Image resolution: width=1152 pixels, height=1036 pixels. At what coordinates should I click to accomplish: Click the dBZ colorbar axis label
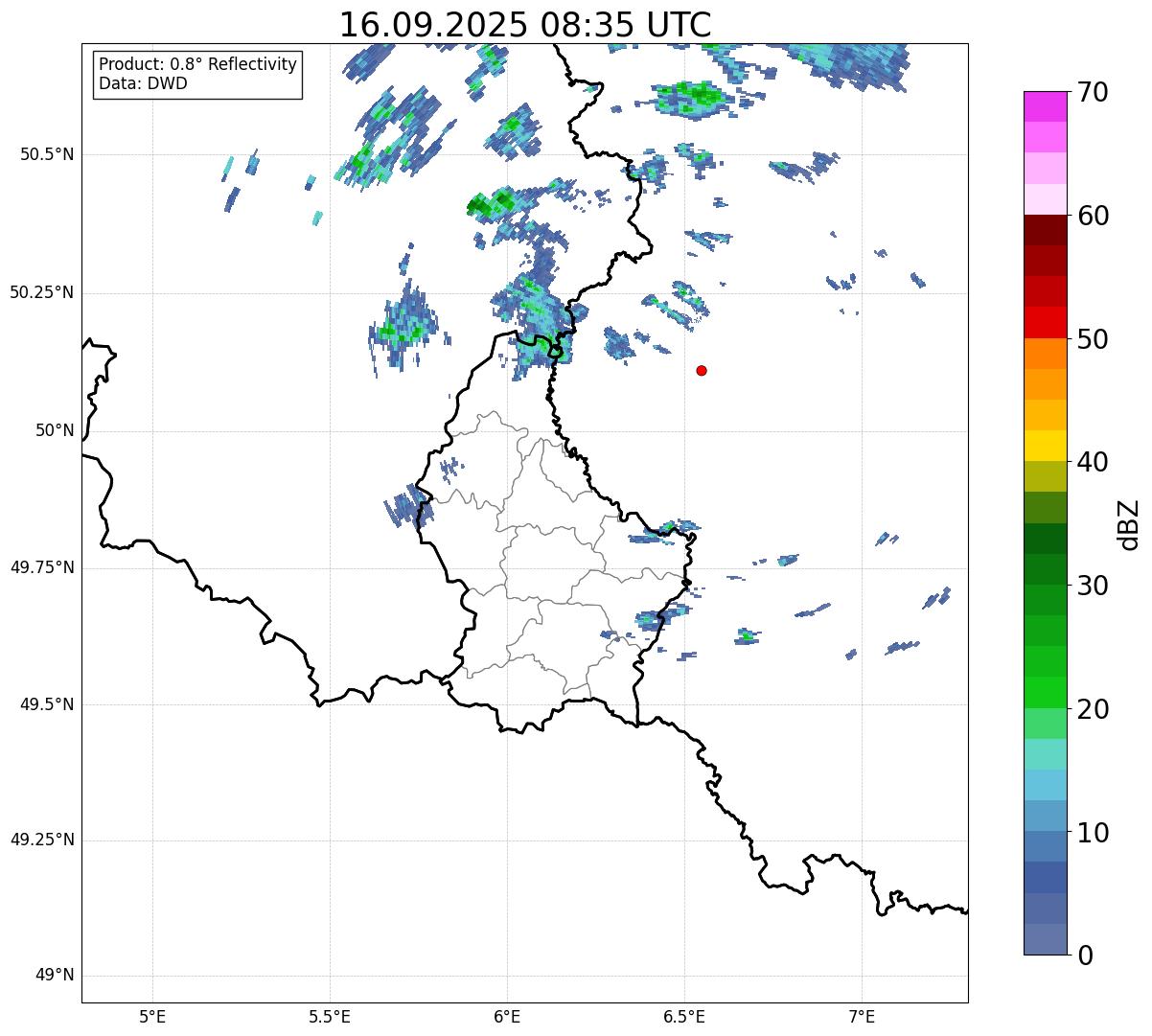1129,523
